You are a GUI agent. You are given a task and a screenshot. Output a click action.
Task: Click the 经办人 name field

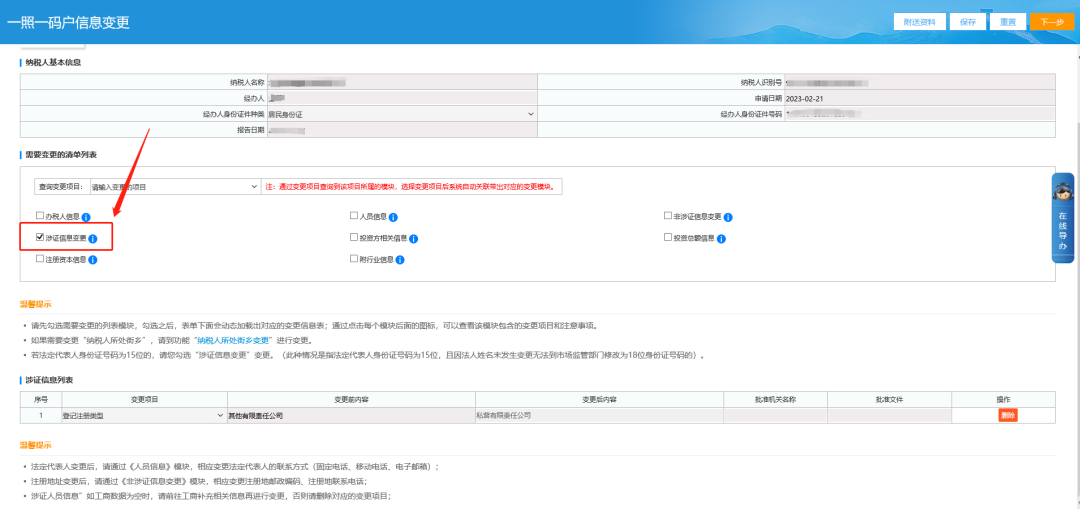coord(402,98)
